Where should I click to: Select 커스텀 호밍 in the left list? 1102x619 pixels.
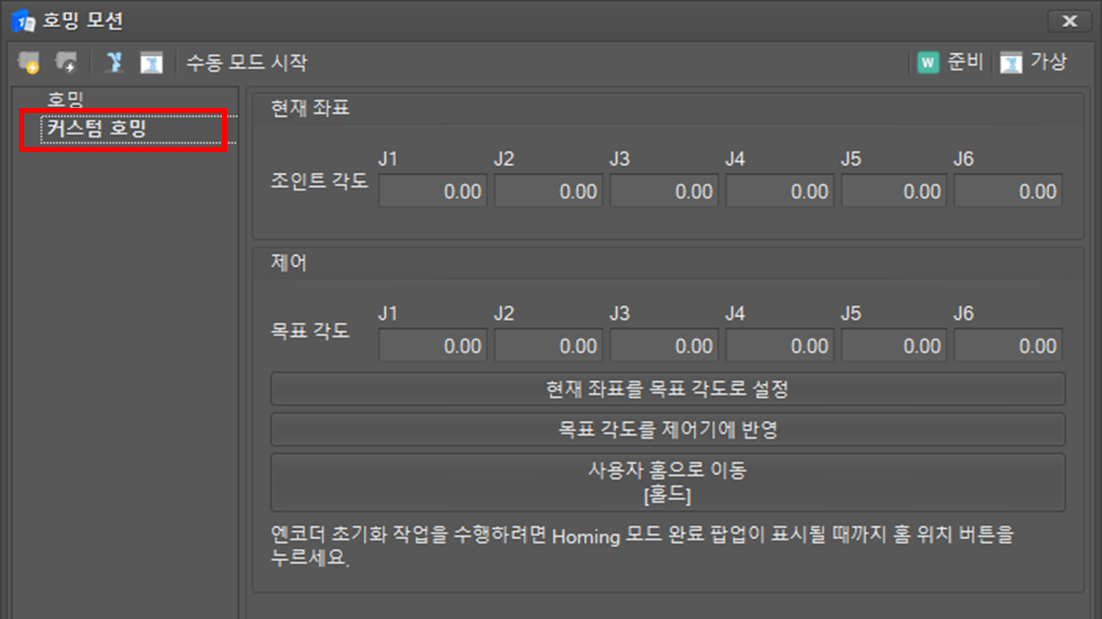point(97,129)
